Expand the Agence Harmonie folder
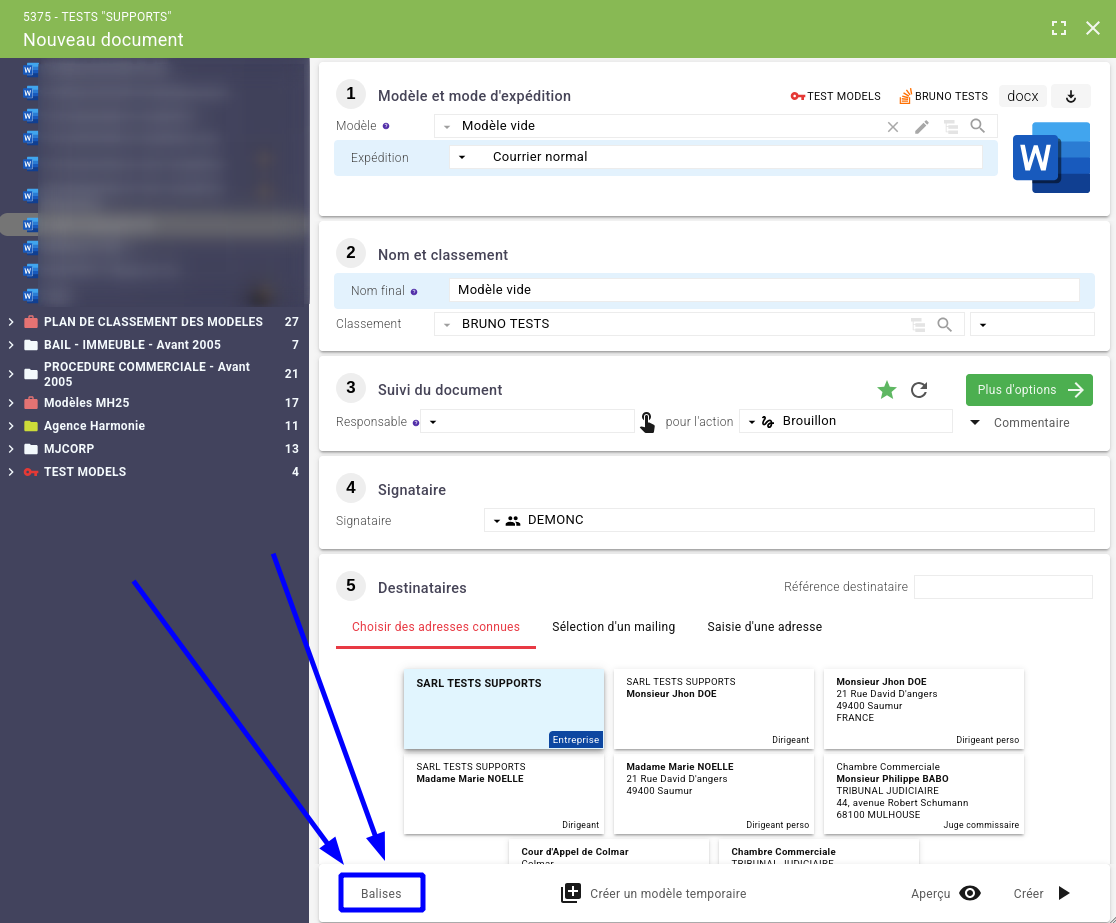The image size is (1116, 923). [x=11, y=426]
